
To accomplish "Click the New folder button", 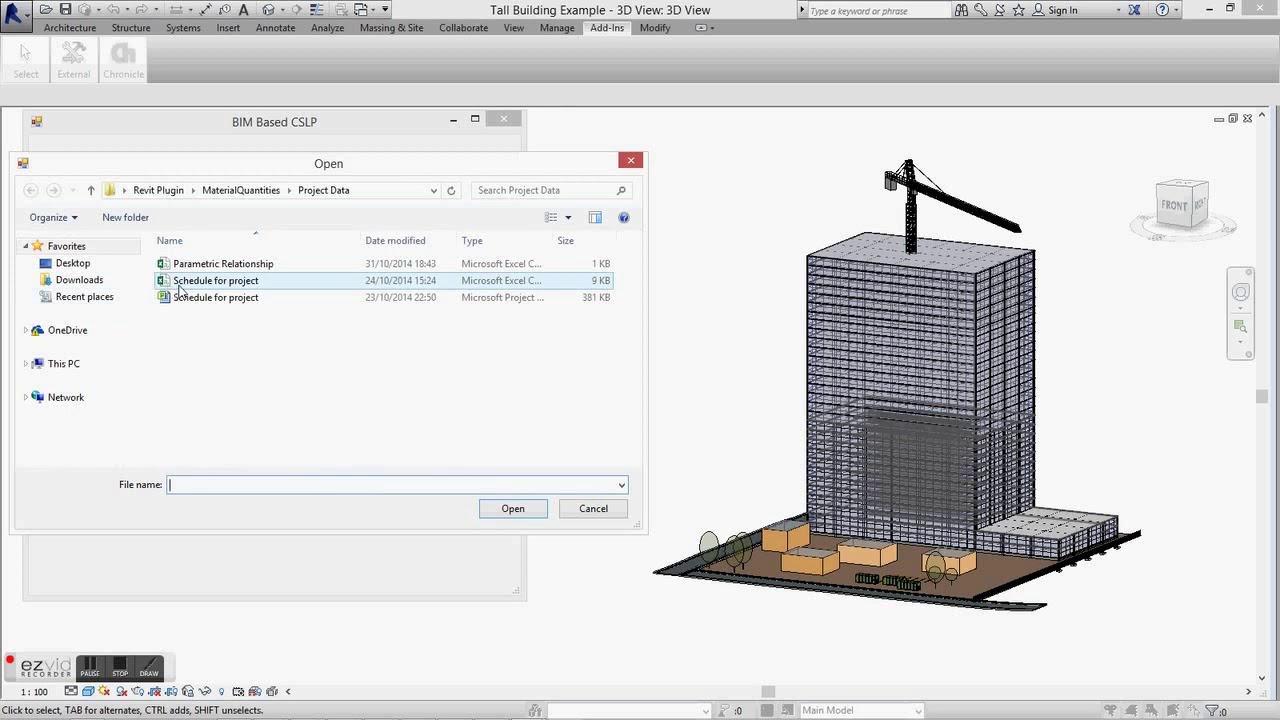I will click(x=125, y=217).
